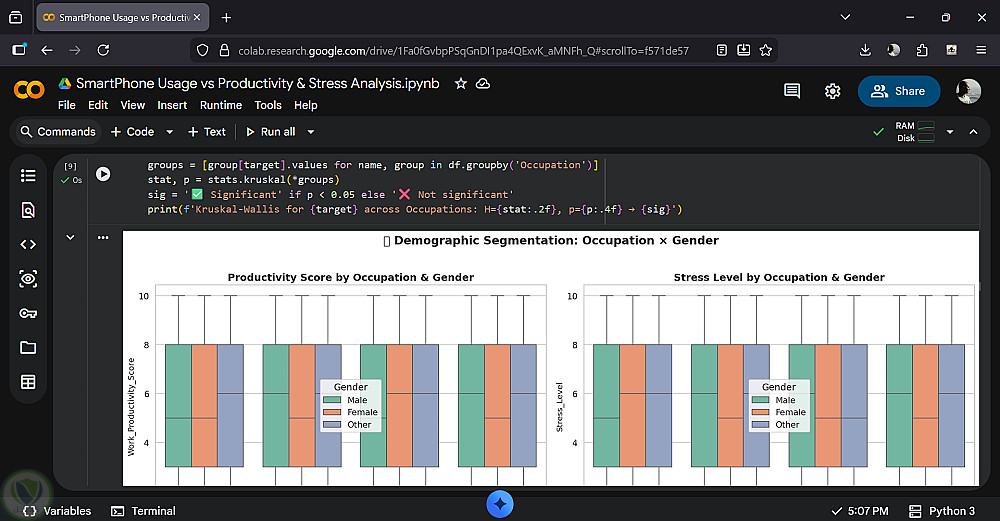Open the Insert menu
This screenshot has height=521, width=1000.
[172, 105]
